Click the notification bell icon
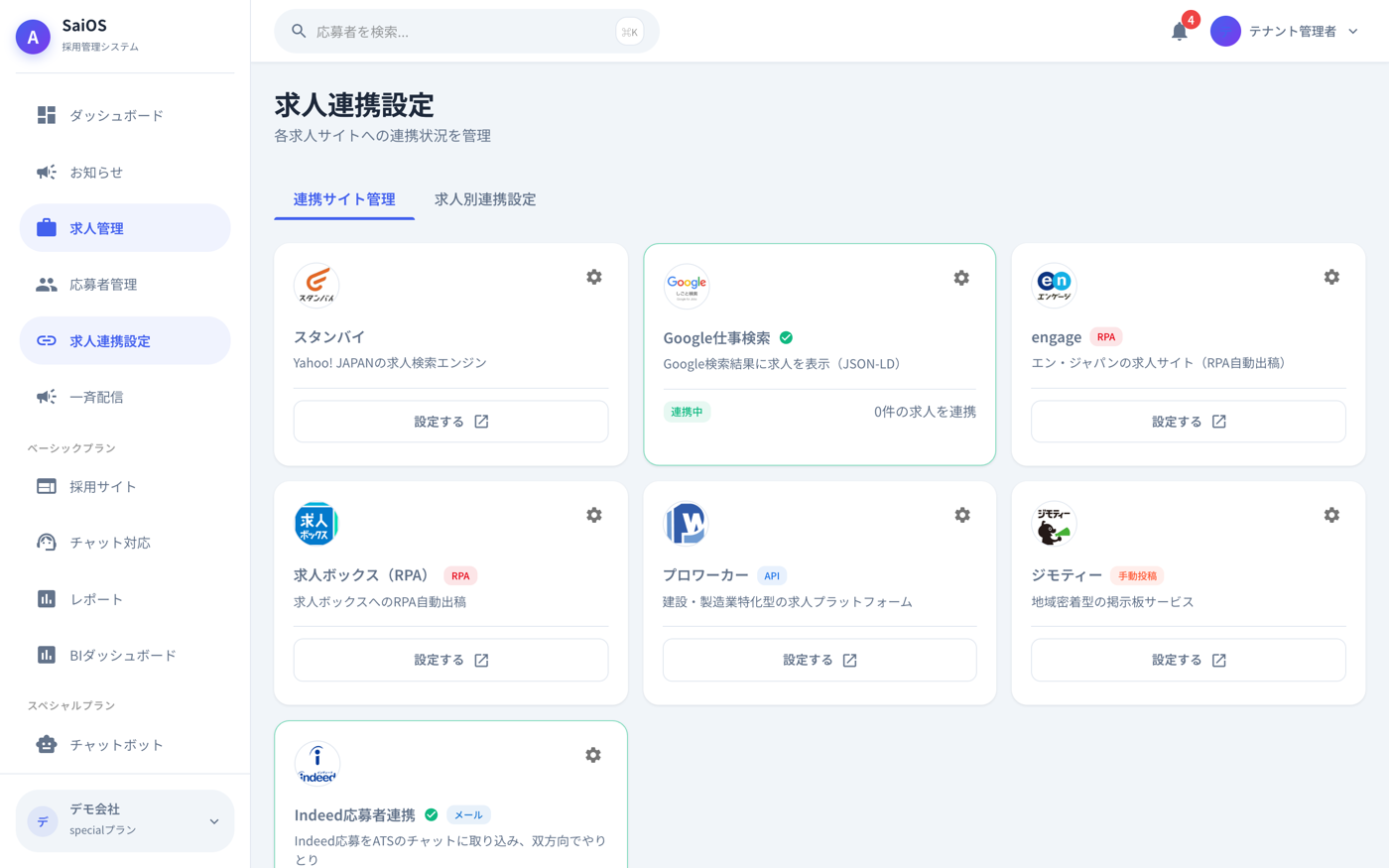Screen dimensions: 1389x868 coord(1180,32)
